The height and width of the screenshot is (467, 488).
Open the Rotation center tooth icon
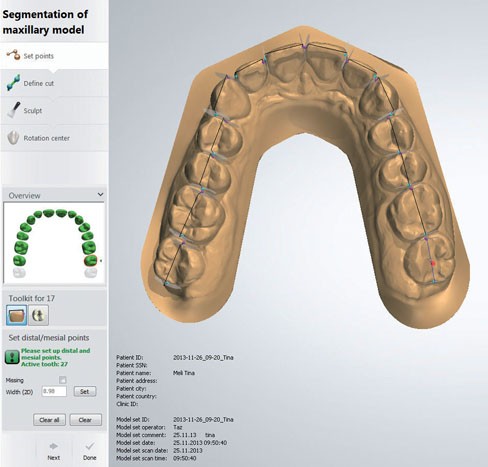tap(13, 138)
